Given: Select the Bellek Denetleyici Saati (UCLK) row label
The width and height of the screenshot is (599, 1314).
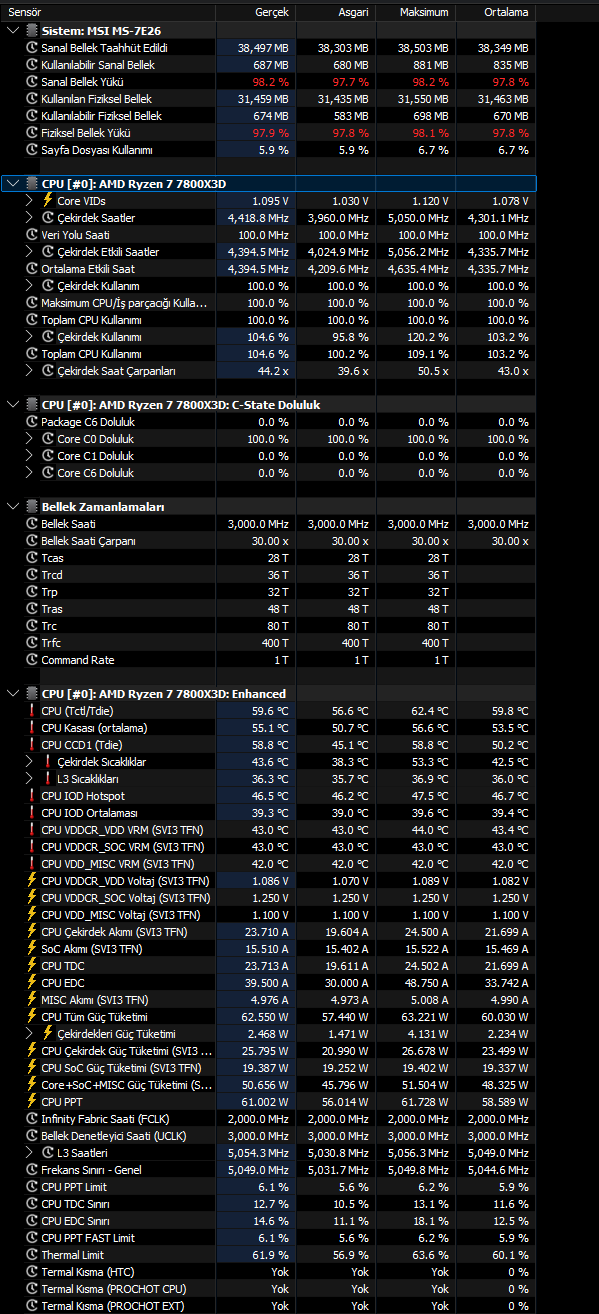Looking at the screenshot, I should (x=113, y=1136).
